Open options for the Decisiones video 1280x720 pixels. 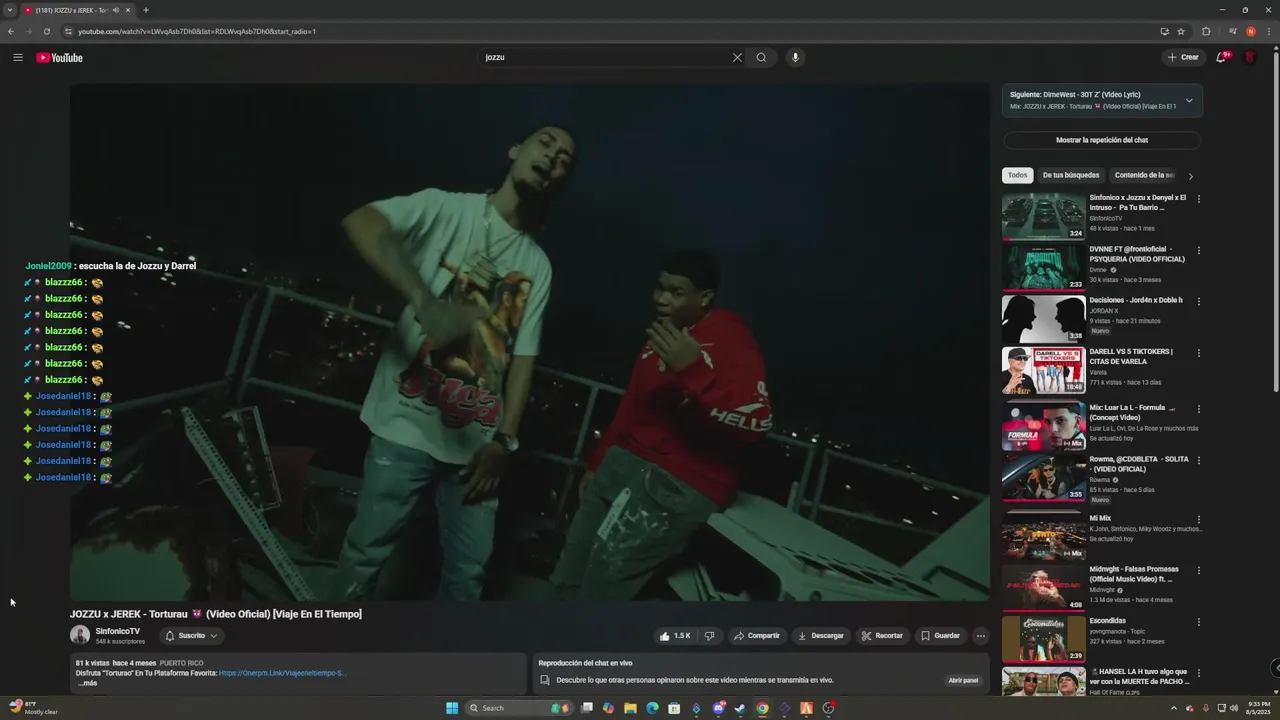tap(1198, 301)
